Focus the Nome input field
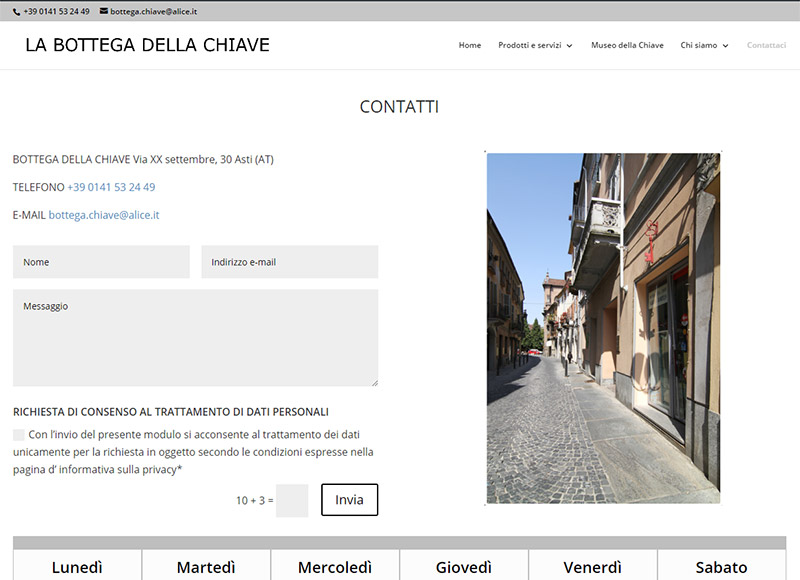Viewport: 800px width, 580px height. coord(101,262)
